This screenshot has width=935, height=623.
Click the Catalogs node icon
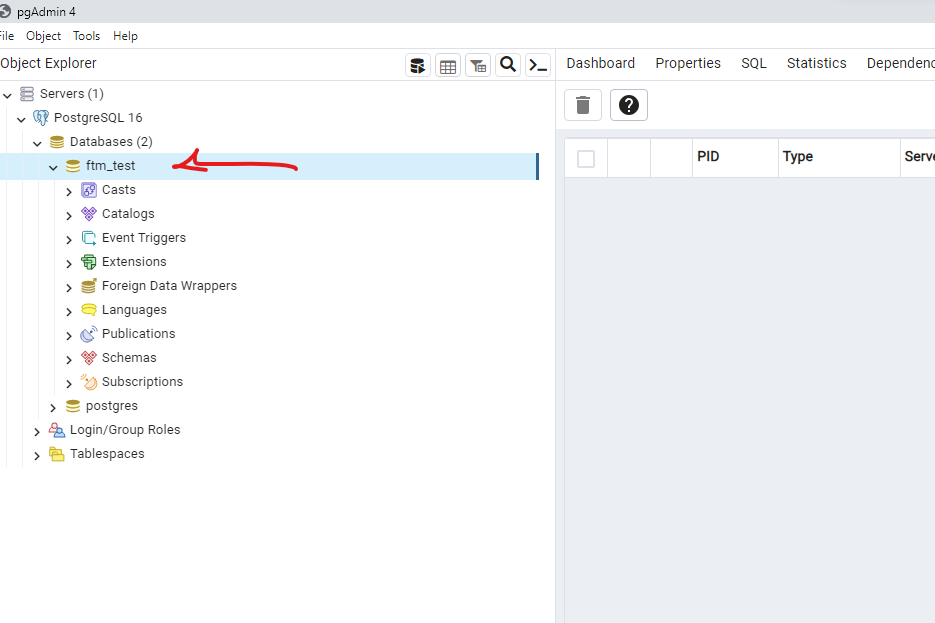[x=89, y=214]
